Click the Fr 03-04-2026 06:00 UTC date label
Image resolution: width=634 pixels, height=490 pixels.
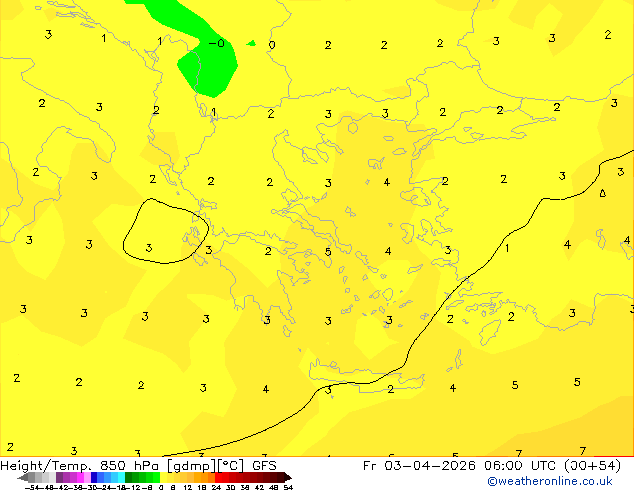(x=461, y=465)
